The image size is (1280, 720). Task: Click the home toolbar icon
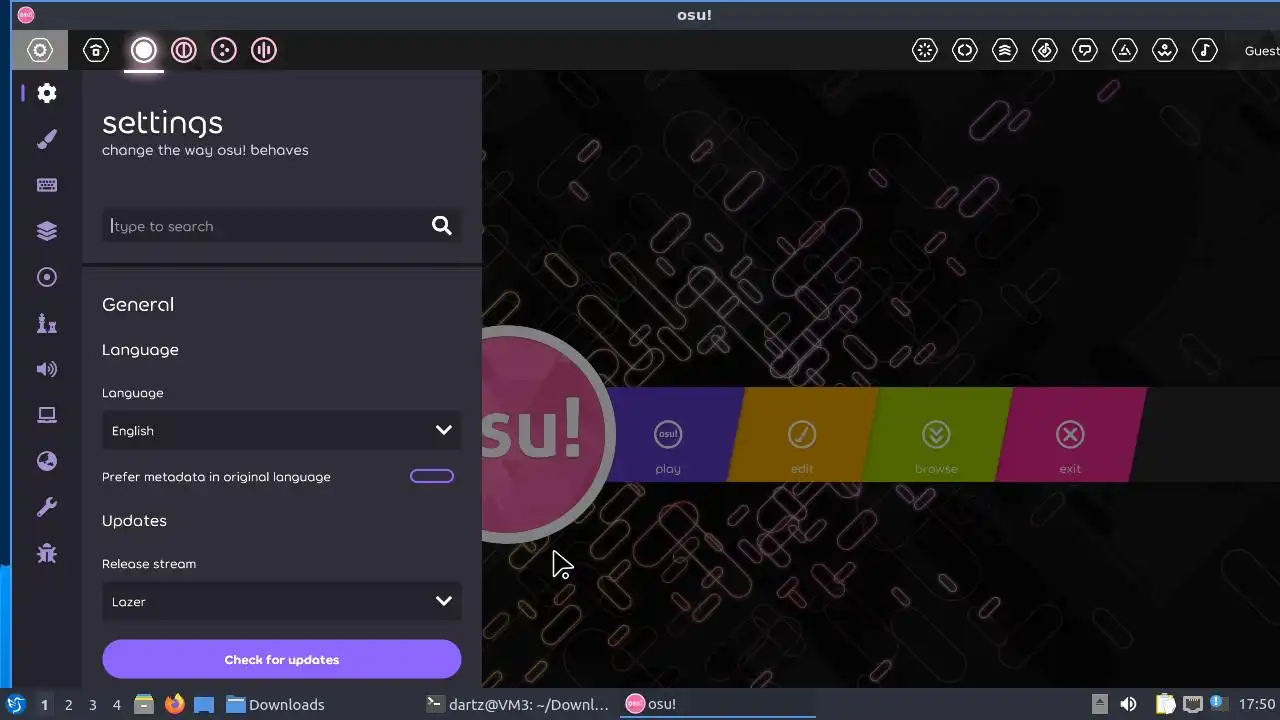[x=96, y=50]
